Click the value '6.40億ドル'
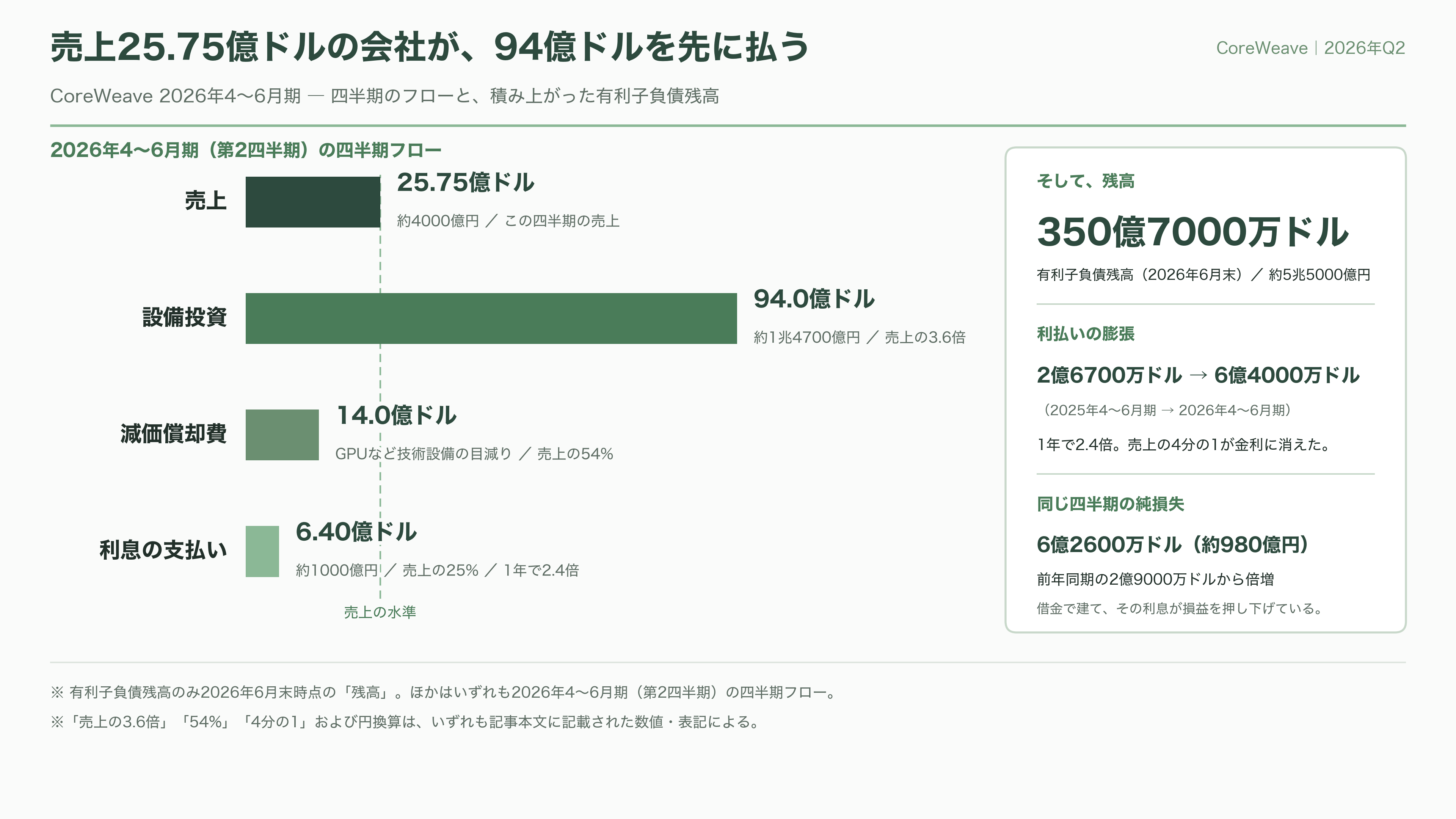Viewport: 1456px width, 819px height. 356,532
